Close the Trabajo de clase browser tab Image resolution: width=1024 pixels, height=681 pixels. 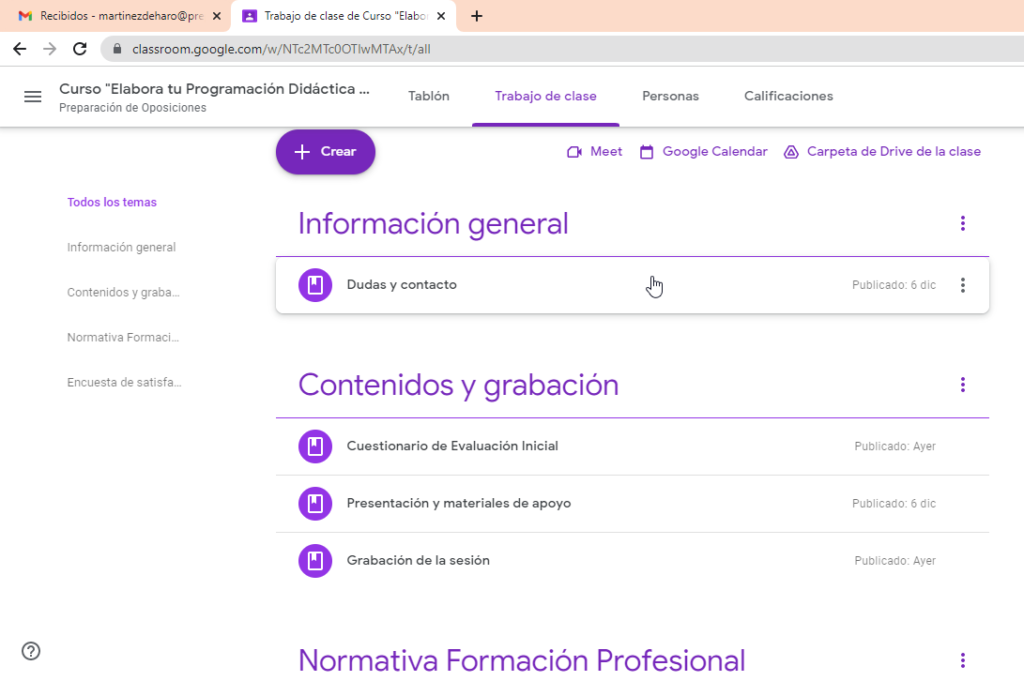pyautogui.click(x=441, y=16)
